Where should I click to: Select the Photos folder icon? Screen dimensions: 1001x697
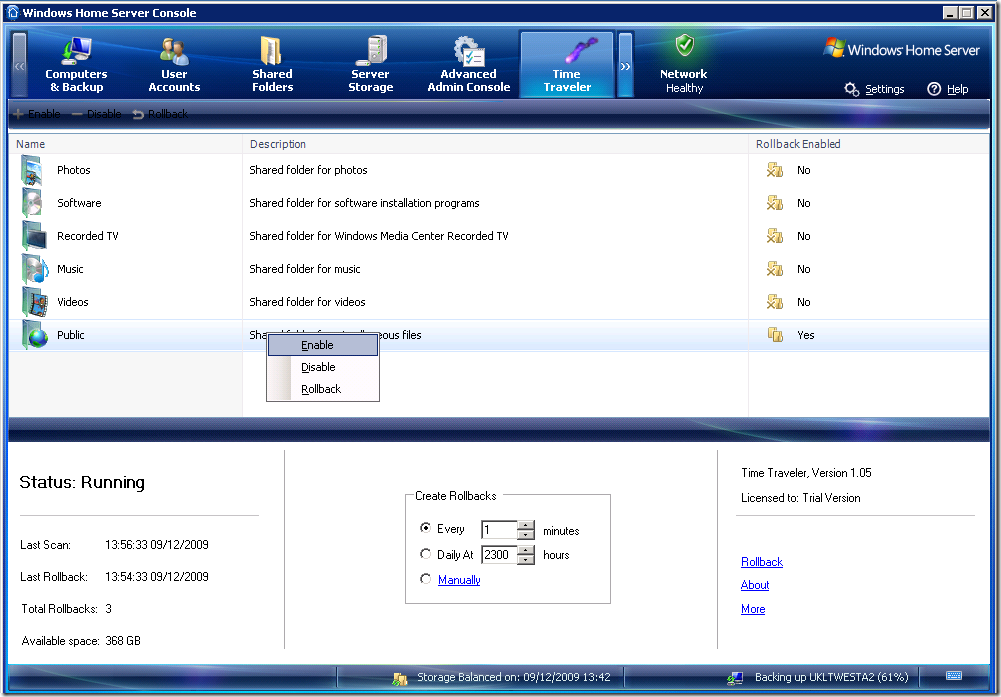[32, 170]
